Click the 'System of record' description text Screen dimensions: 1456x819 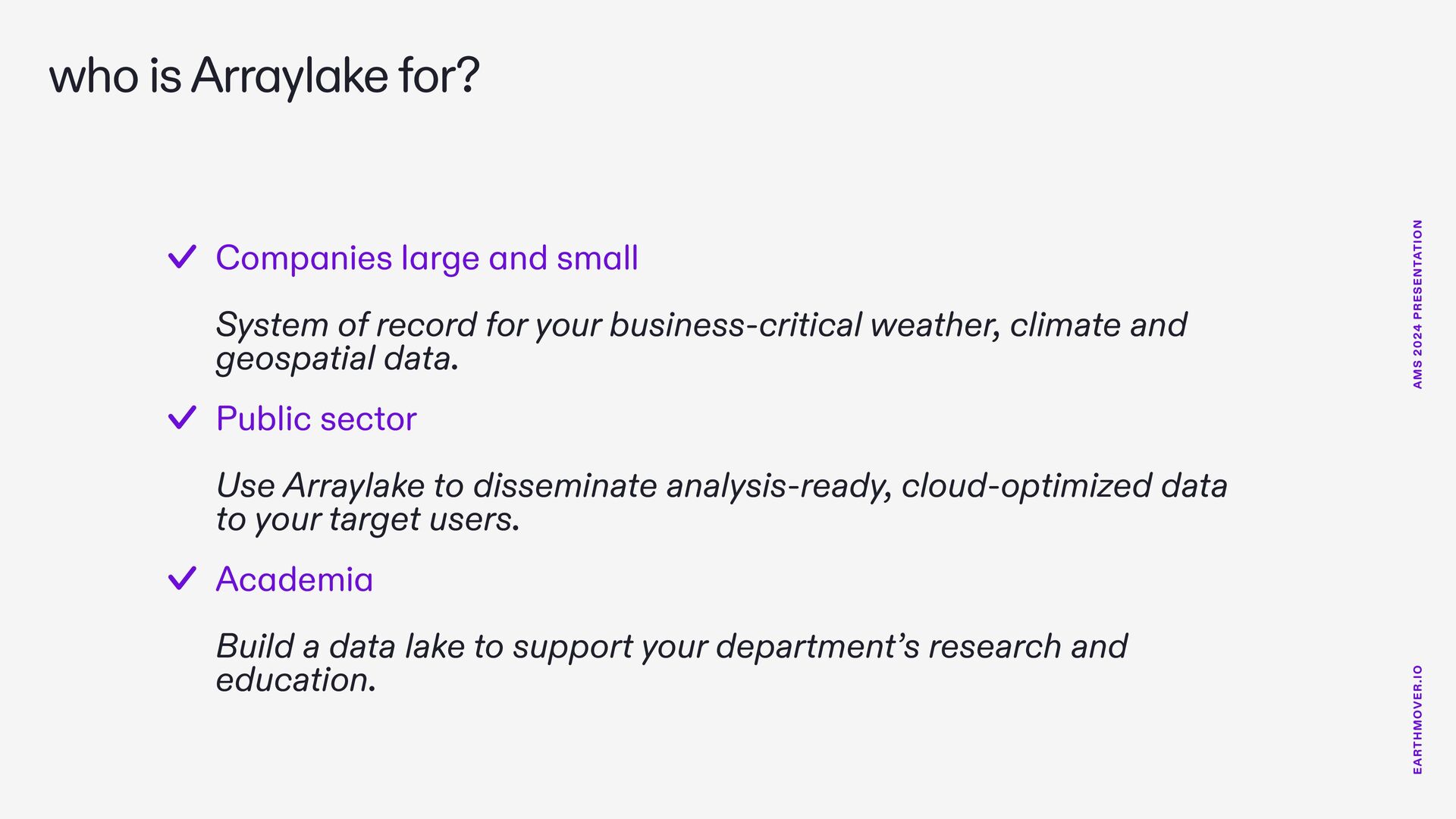tap(701, 341)
